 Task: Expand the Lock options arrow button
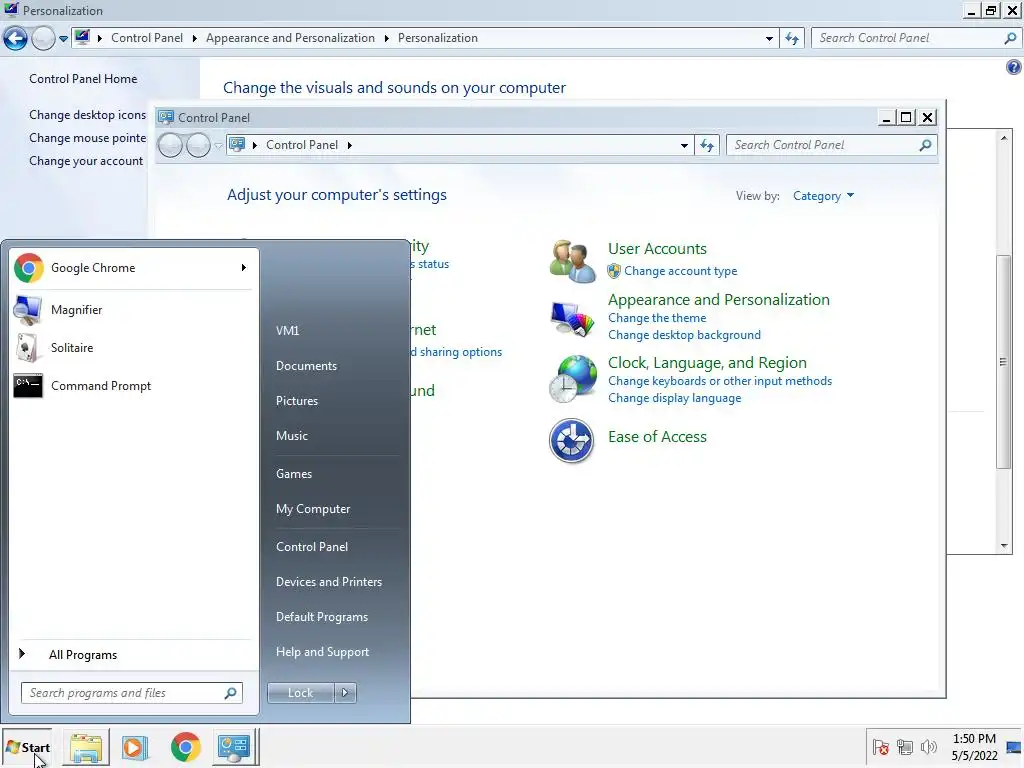[345, 693]
